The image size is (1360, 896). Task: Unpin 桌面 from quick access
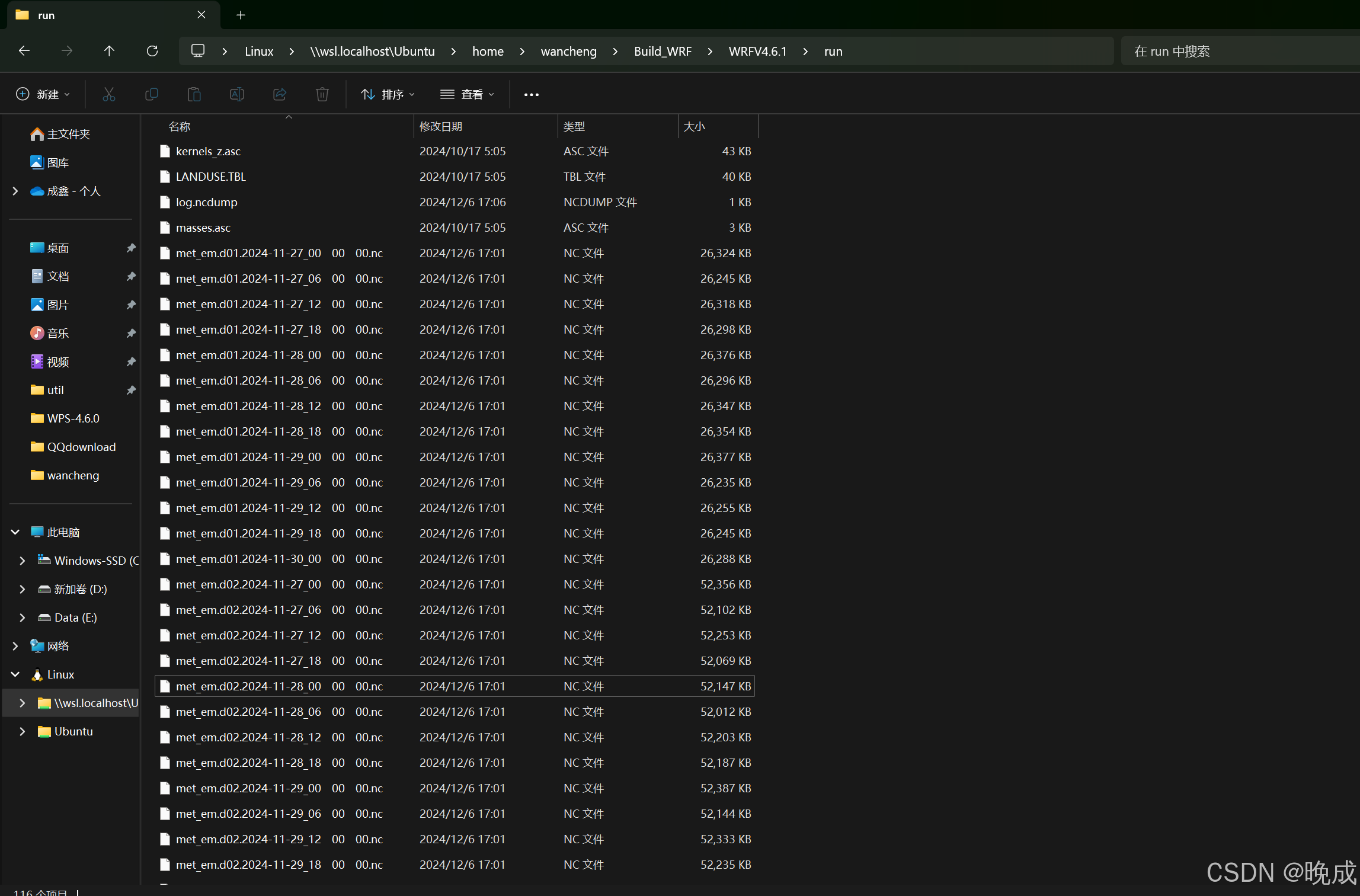tap(131, 248)
